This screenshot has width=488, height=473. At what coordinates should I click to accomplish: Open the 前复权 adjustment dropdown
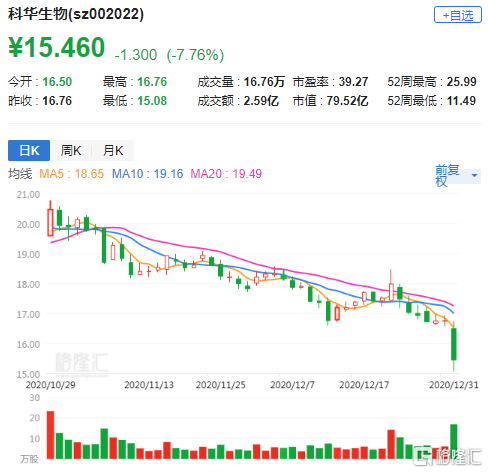[458, 175]
